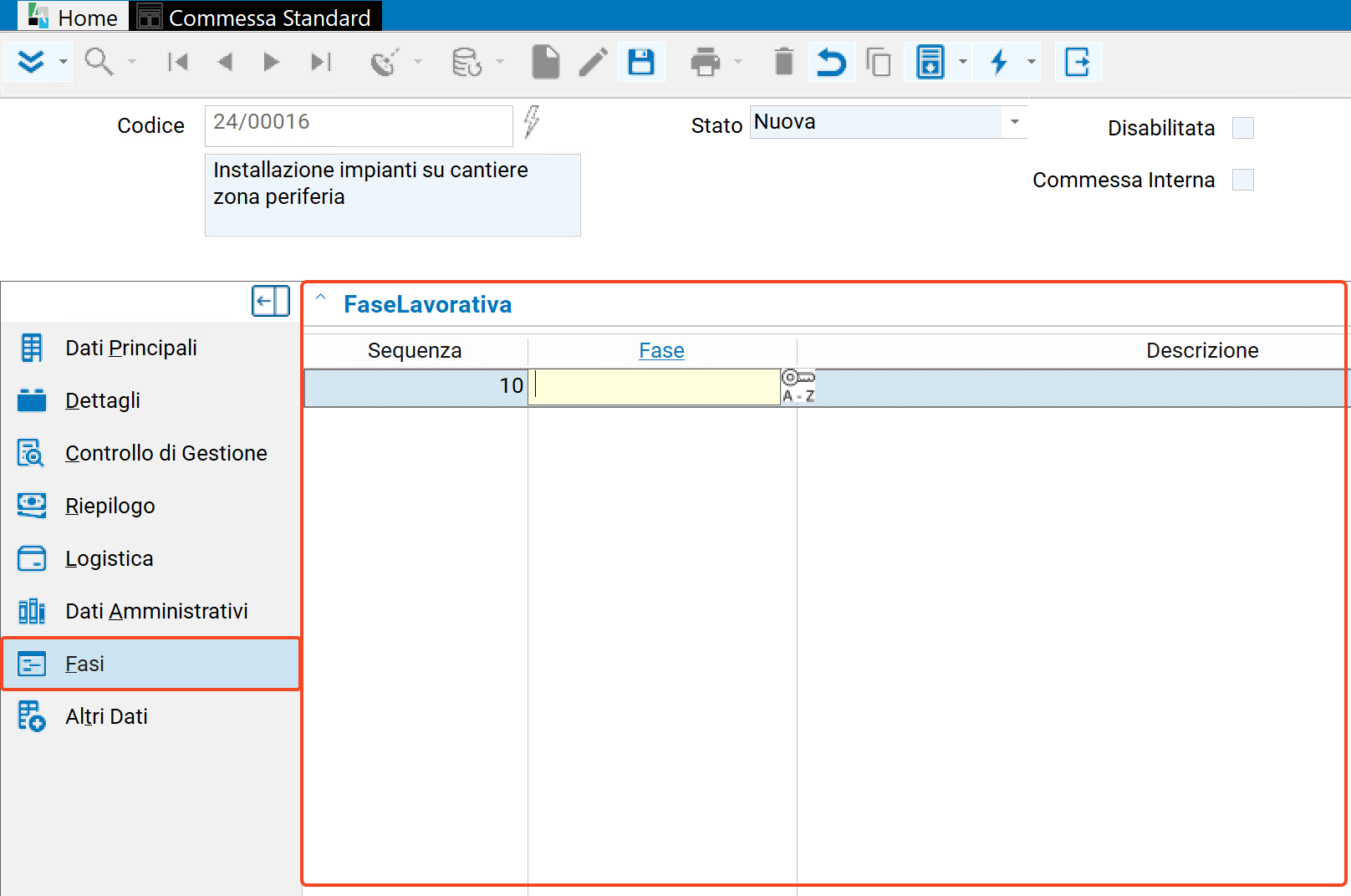Viewport: 1351px width, 896px height.
Task: Open dropdown arrow next to report icon
Action: coord(963,62)
